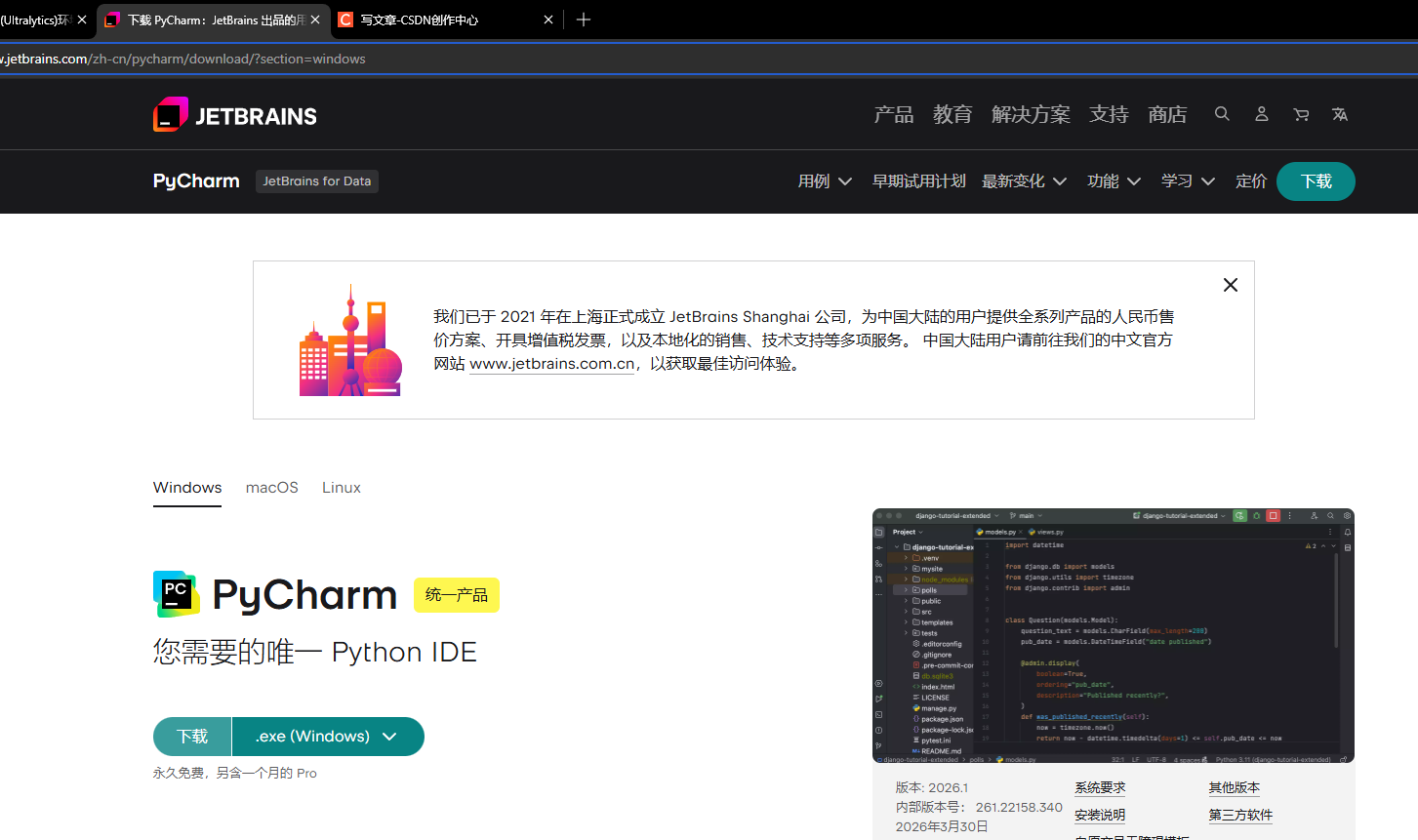Open the 第三方软件 link
Image resolution: width=1418 pixels, height=840 pixels.
click(1240, 815)
